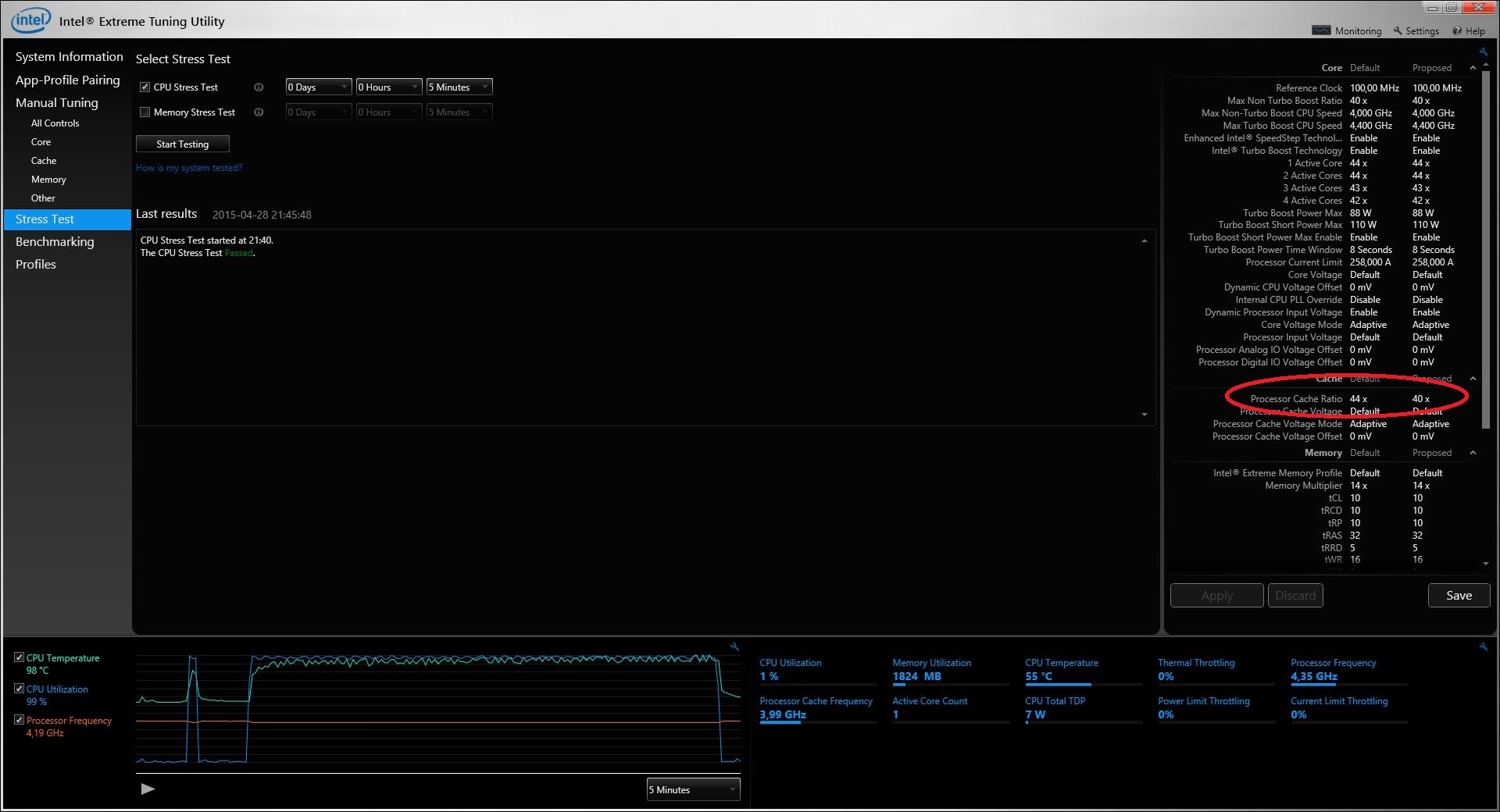Open the CPU test 0 Days dropdown
Viewport: 1500px width, 812px height.
click(x=319, y=87)
